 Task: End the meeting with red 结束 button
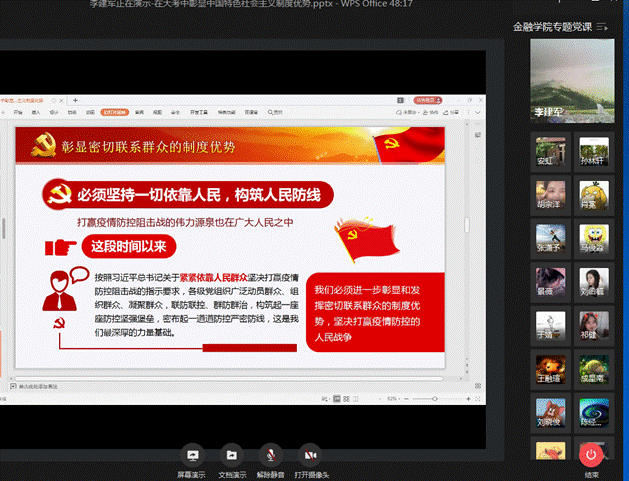(x=591, y=458)
